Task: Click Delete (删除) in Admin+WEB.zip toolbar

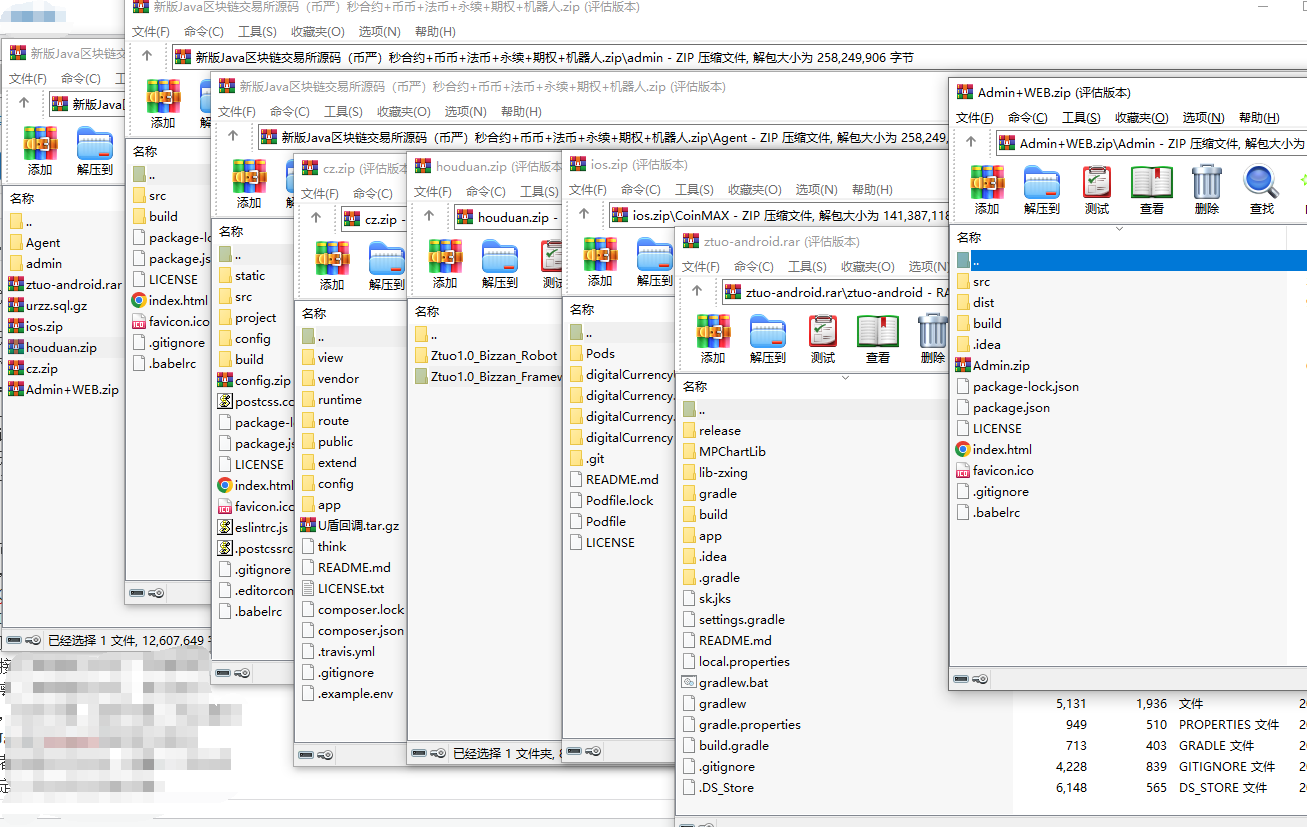Action: (x=1207, y=189)
